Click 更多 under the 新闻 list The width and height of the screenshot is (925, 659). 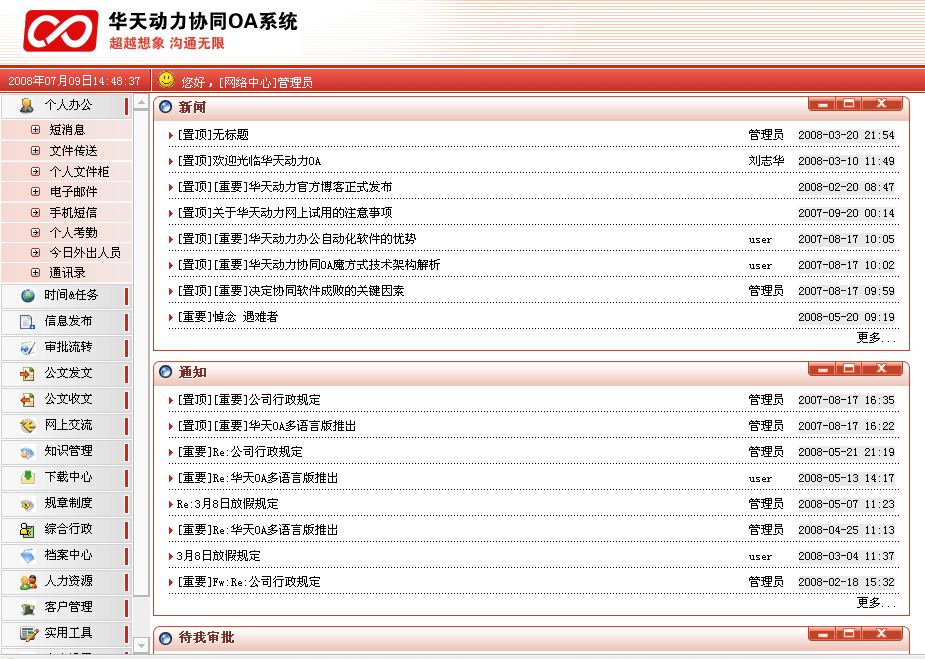point(876,337)
